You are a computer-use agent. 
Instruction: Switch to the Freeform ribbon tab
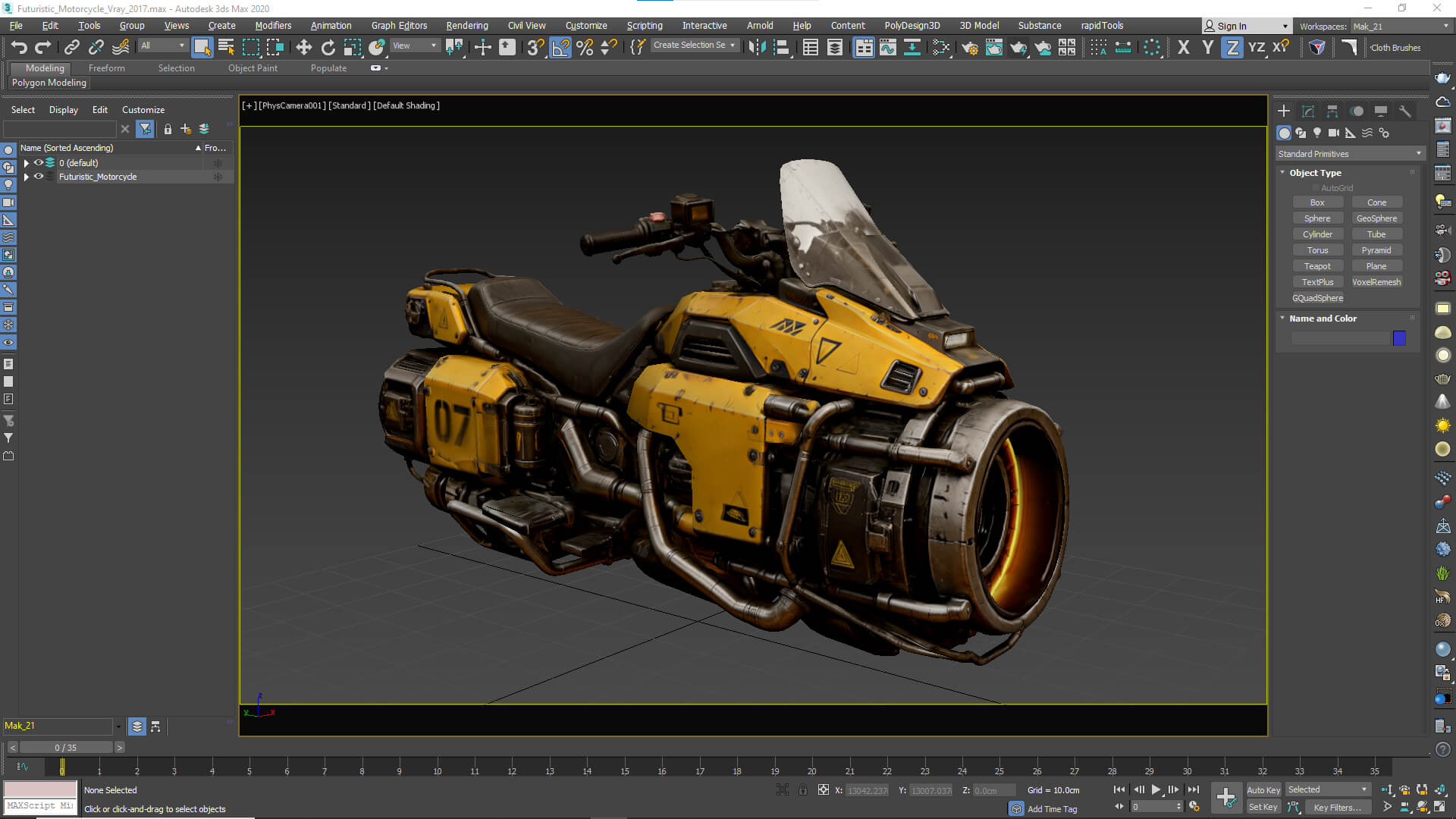coord(106,68)
